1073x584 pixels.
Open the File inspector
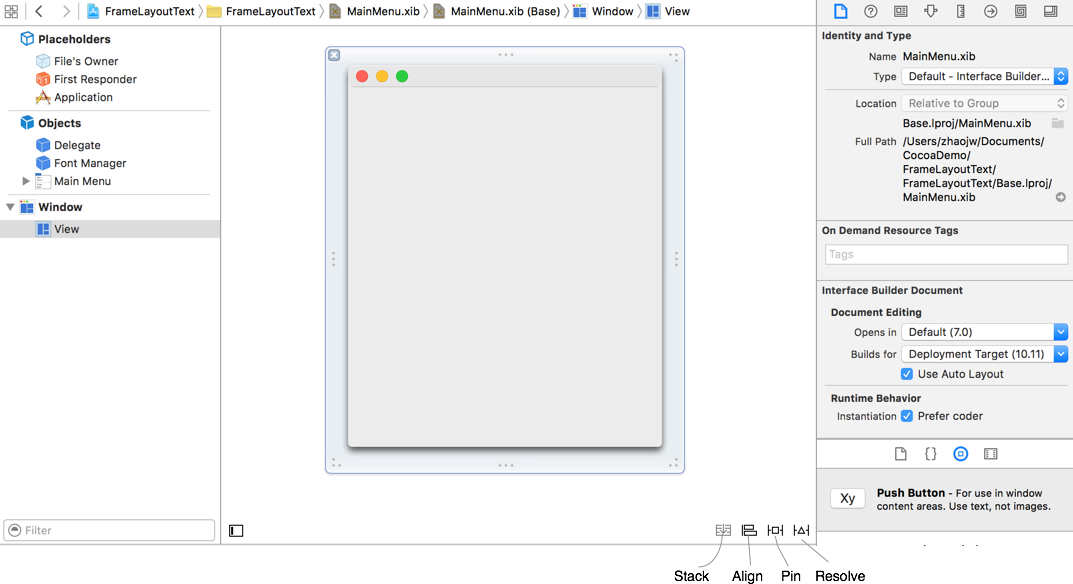[x=841, y=11]
